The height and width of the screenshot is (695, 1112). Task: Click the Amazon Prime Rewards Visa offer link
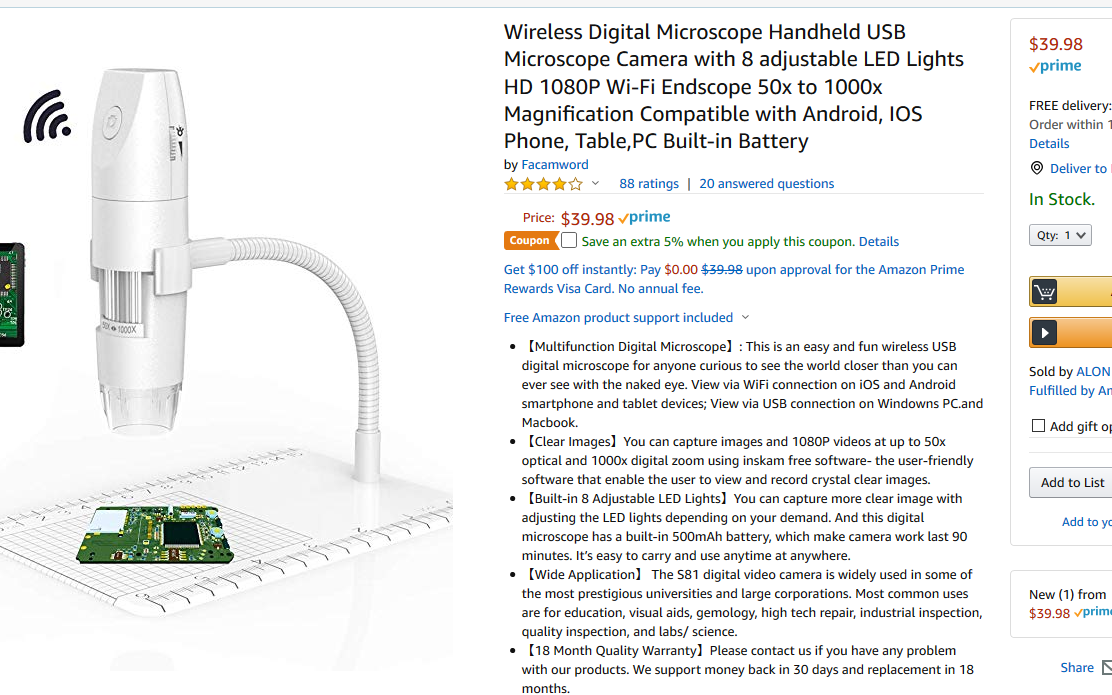[734, 279]
